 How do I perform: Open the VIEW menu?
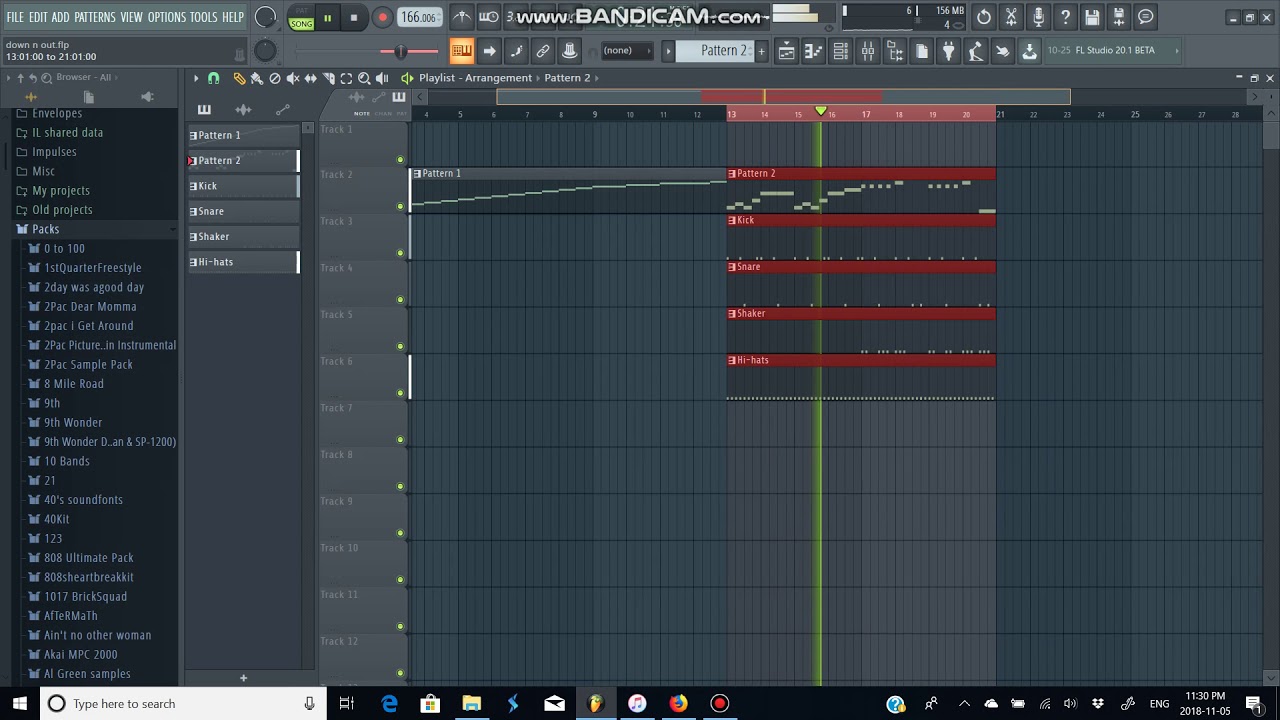pyautogui.click(x=132, y=17)
